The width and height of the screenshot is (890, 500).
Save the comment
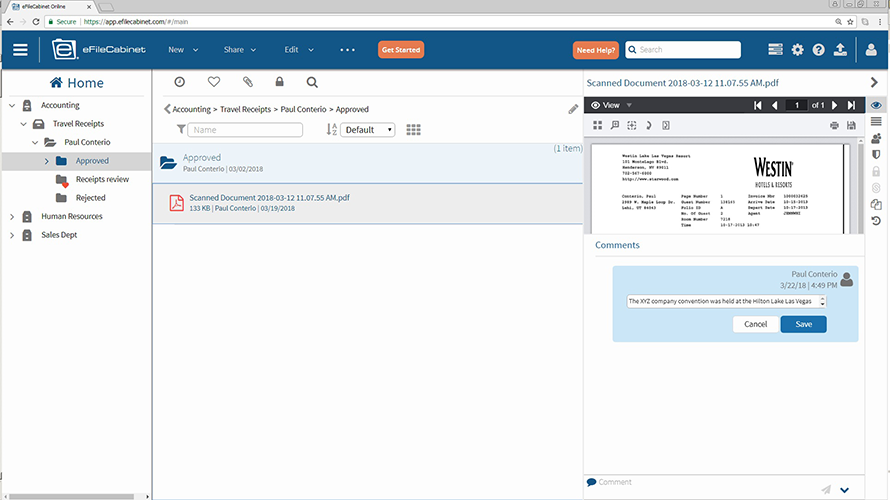[803, 324]
